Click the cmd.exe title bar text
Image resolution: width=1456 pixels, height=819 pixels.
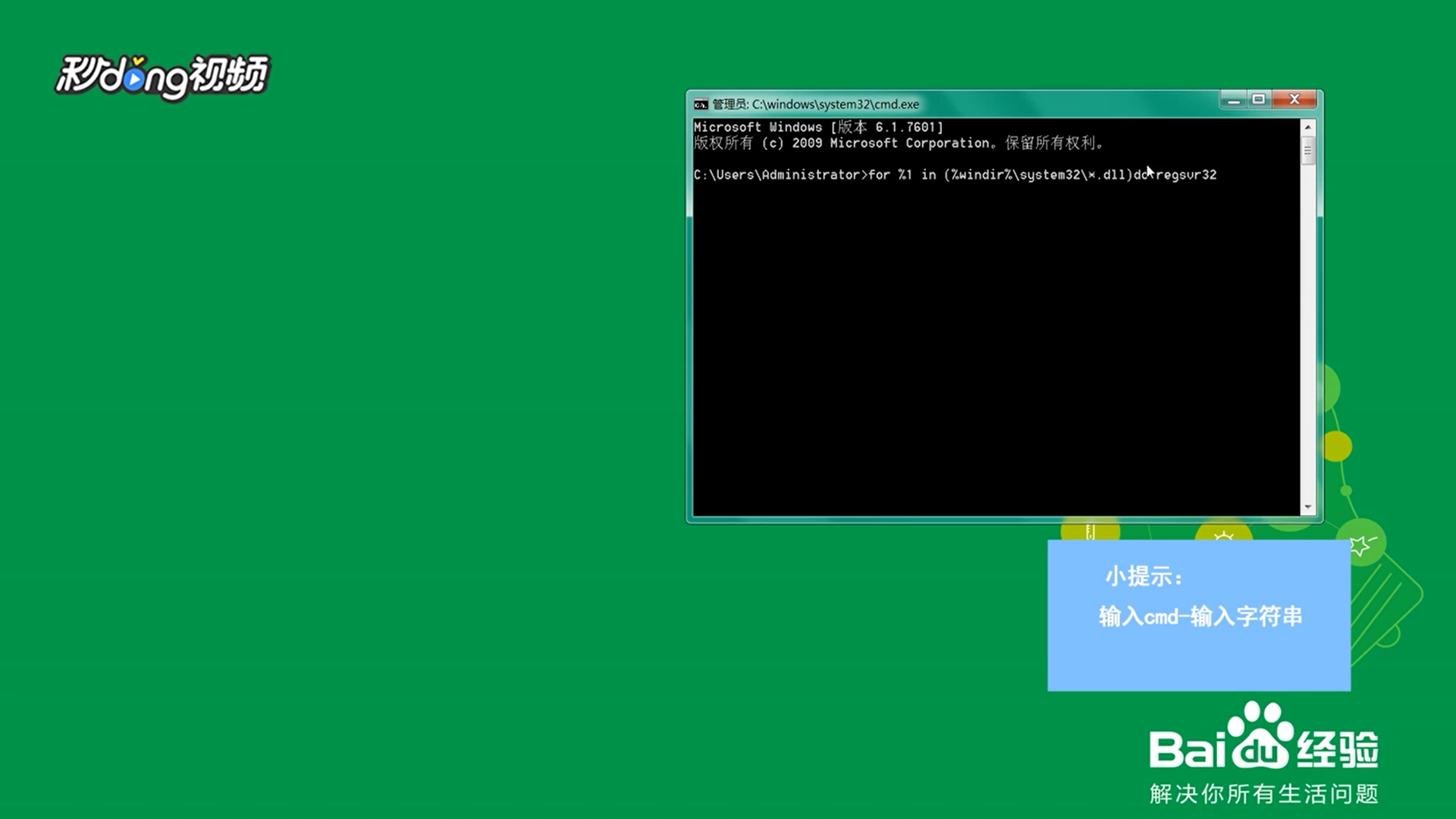click(815, 104)
